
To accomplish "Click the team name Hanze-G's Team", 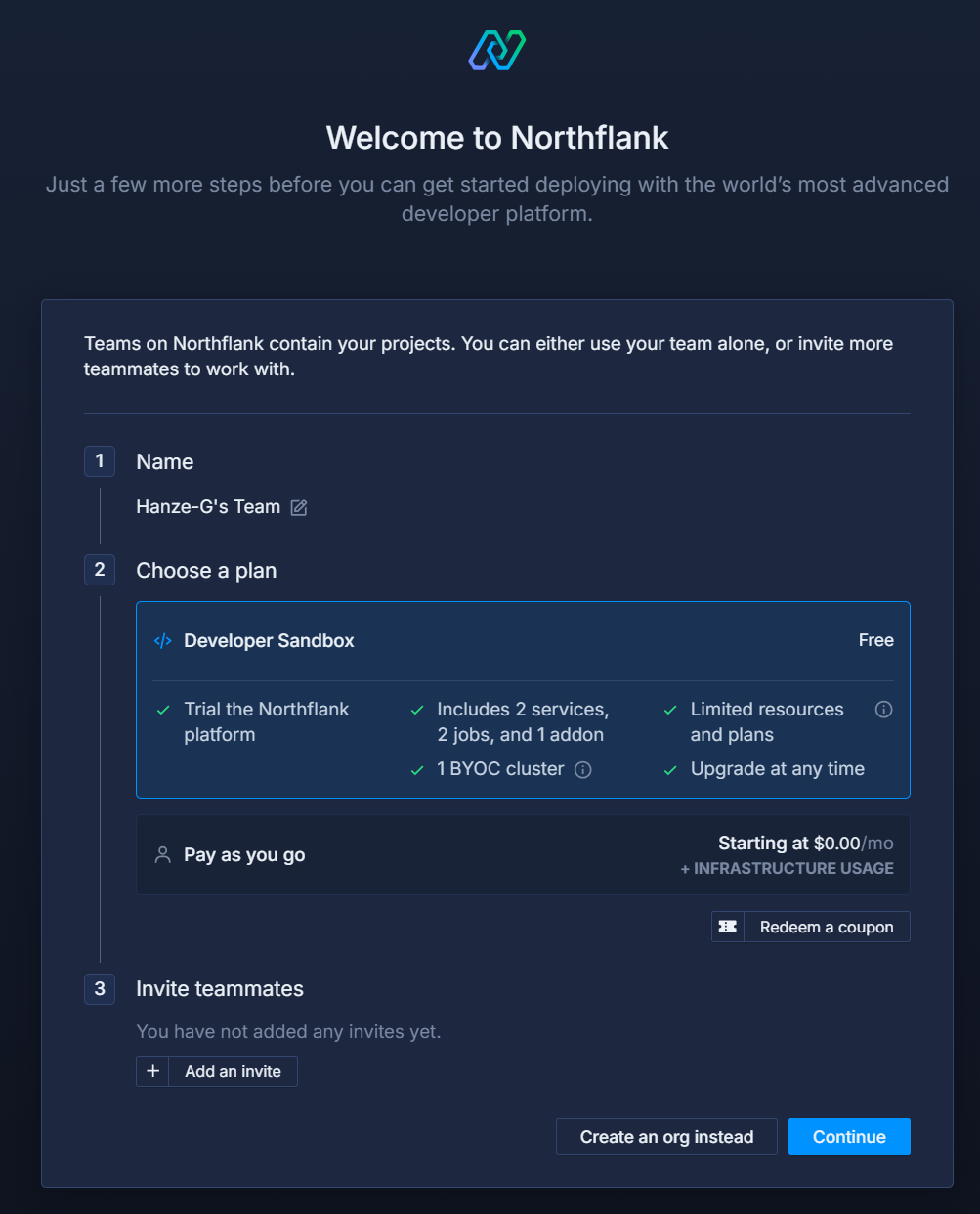I will (x=208, y=507).
